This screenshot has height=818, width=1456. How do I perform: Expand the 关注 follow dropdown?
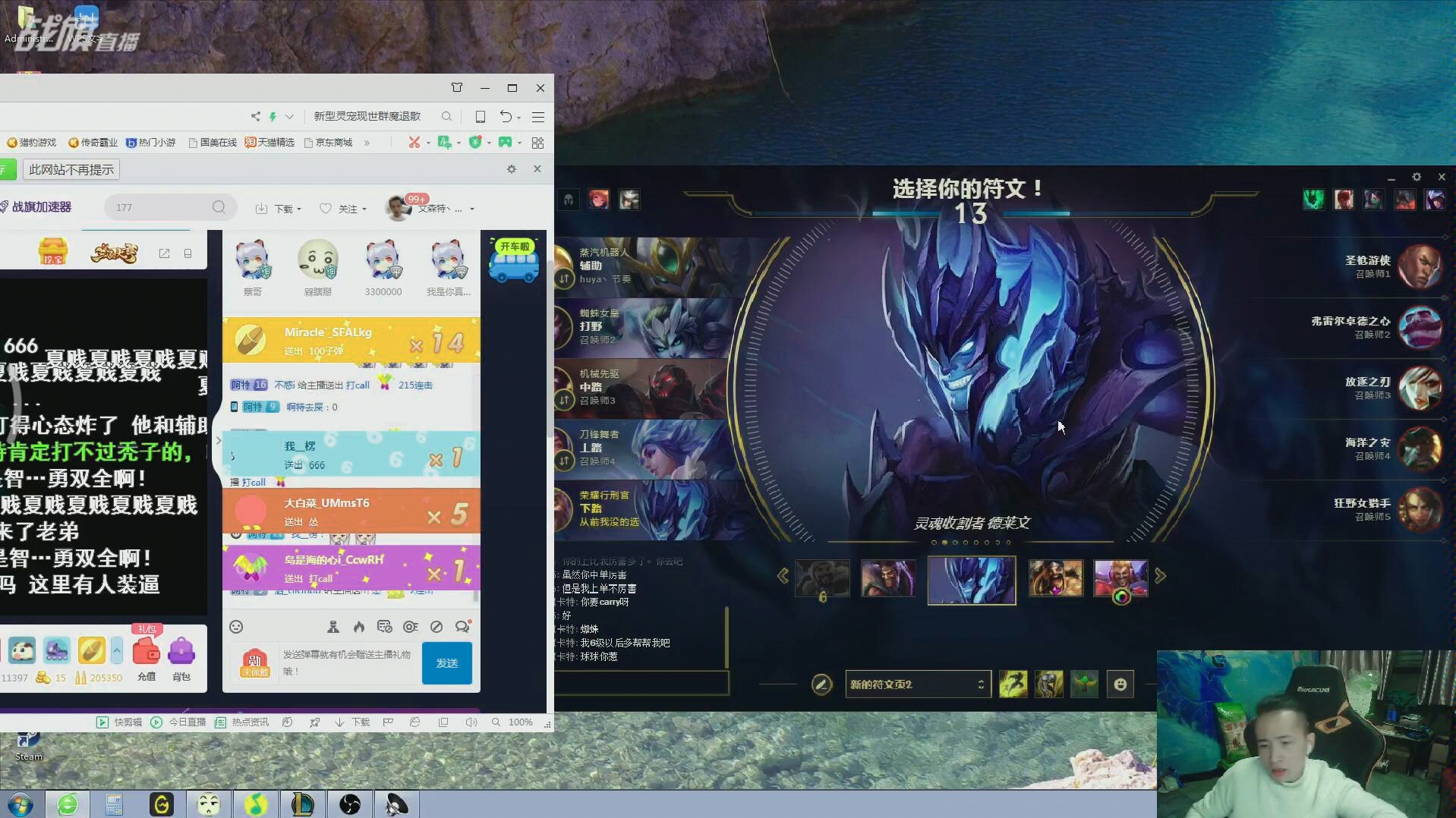point(343,209)
